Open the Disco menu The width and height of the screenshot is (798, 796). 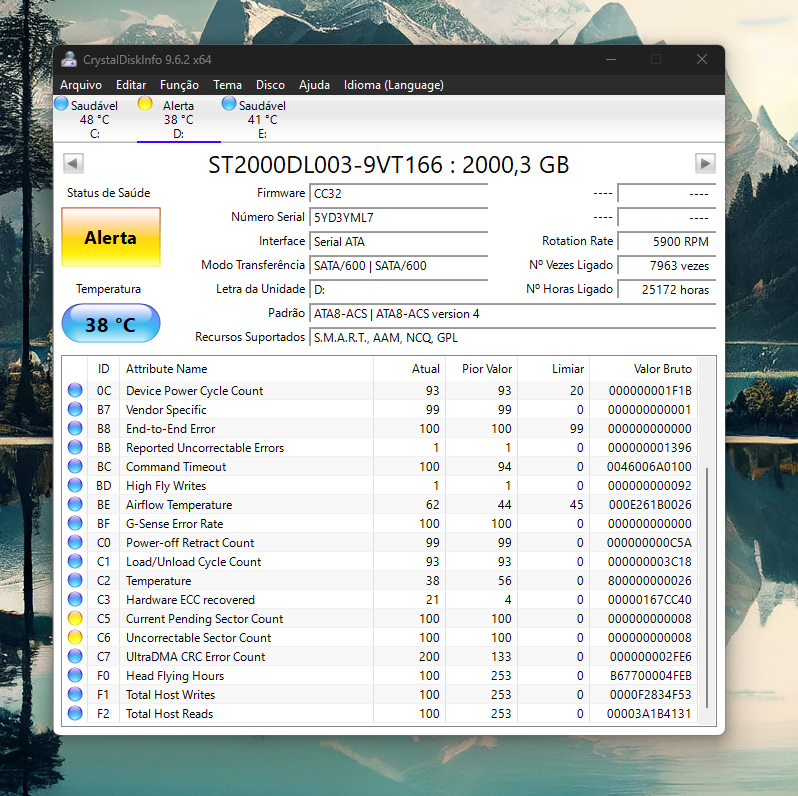pyautogui.click(x=270, y=85)
